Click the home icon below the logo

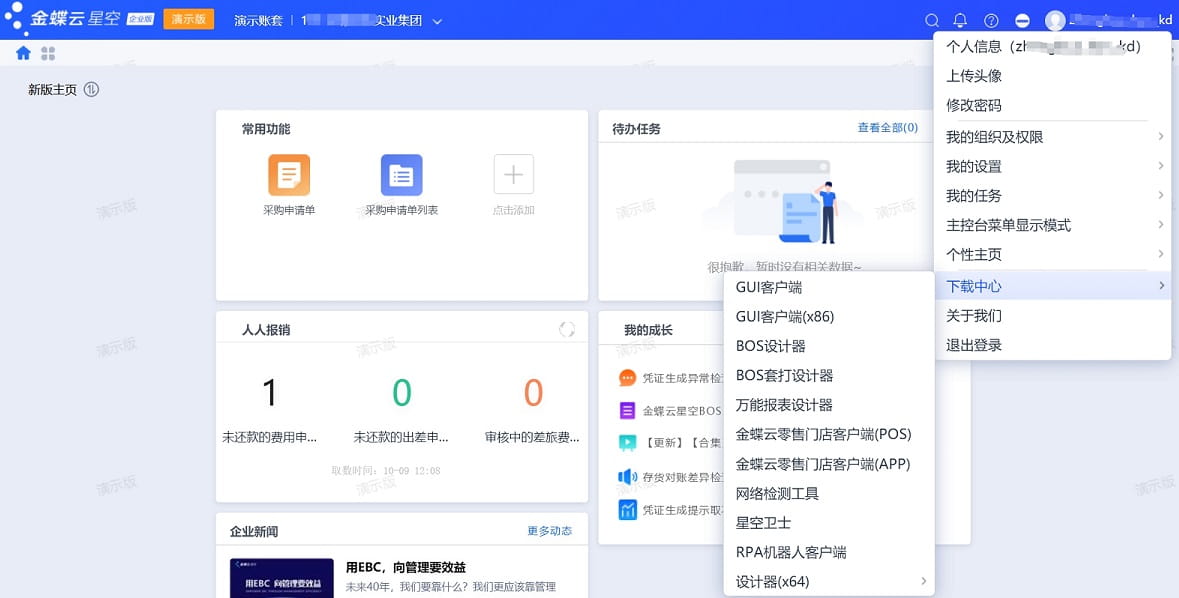tap(23, 53)
